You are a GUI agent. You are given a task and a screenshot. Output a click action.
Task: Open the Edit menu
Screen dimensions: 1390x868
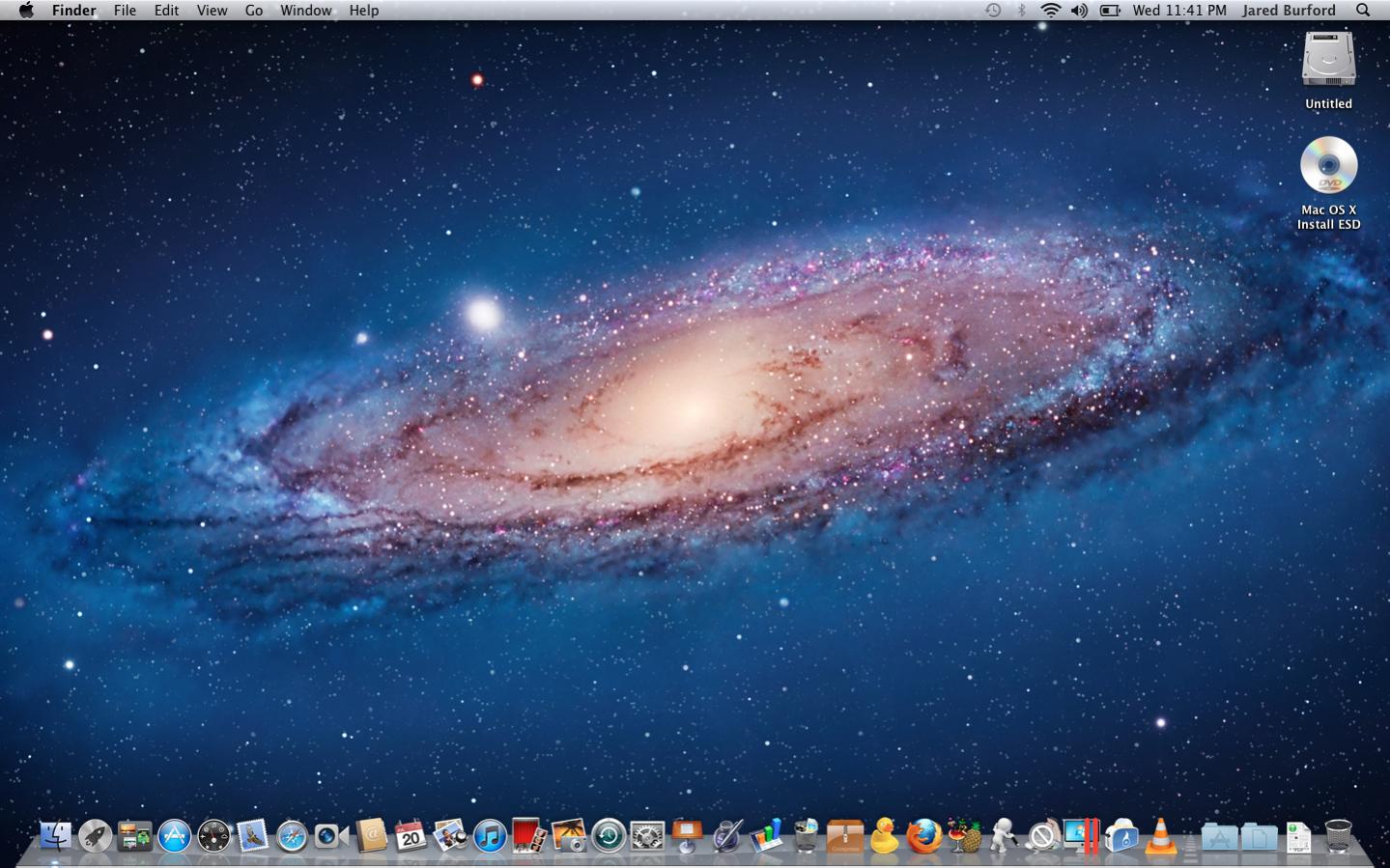point(166,10)
